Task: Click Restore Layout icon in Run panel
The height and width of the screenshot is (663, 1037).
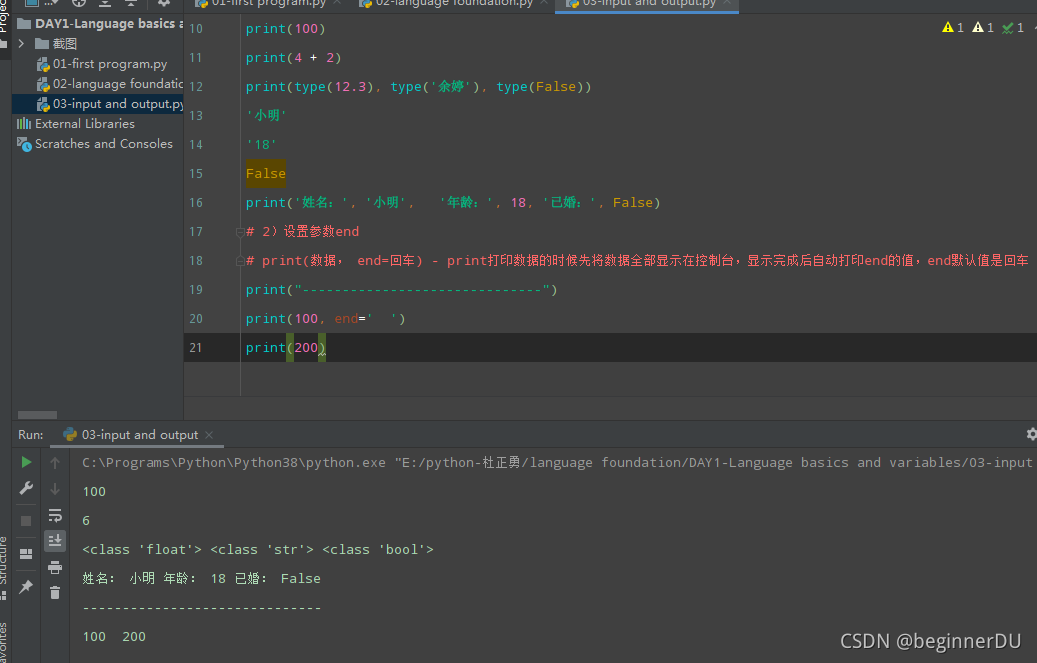Action: pyautogui.click(x=26, y=554)
